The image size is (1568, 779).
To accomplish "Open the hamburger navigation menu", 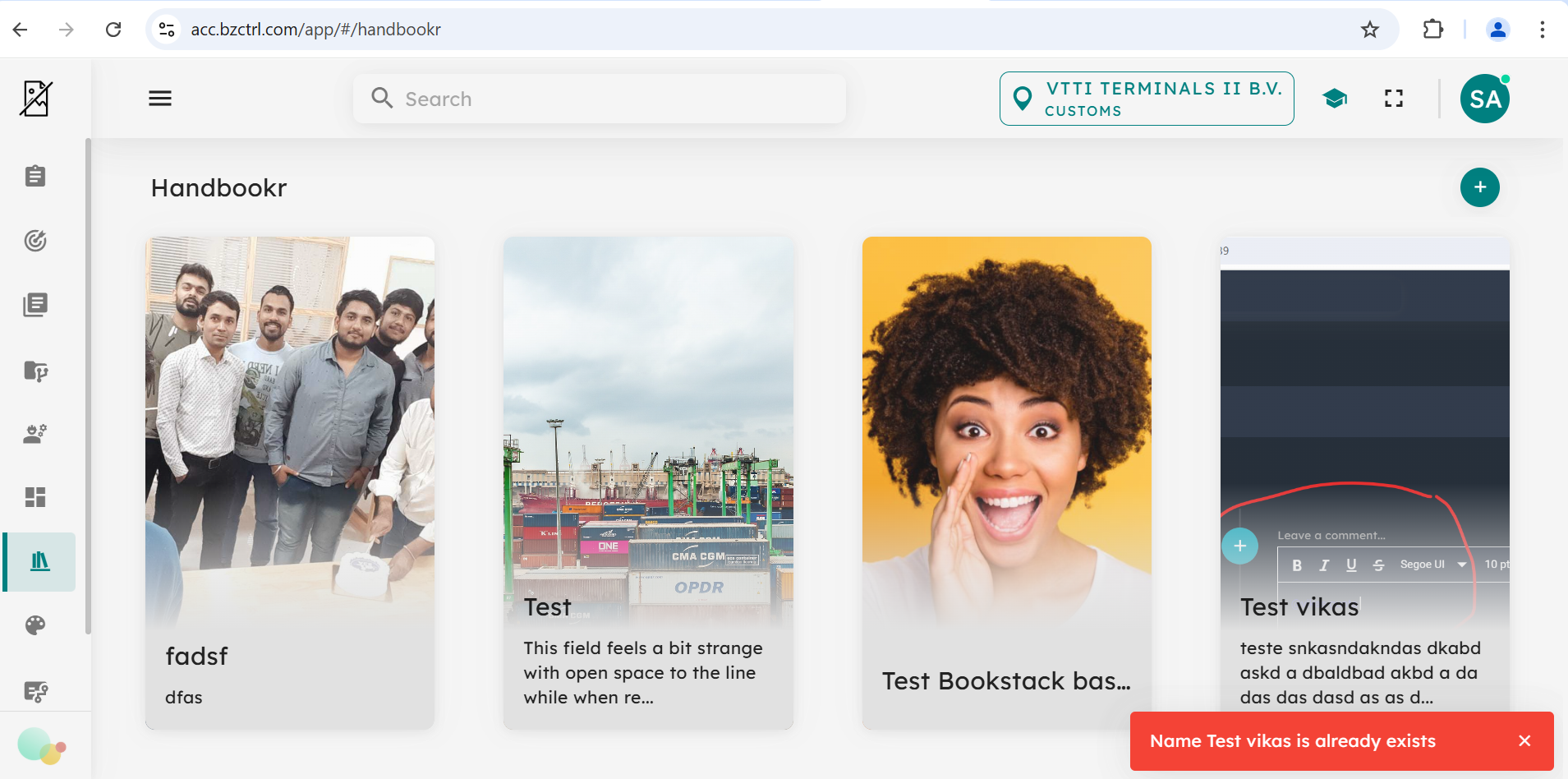I will 160,99.
